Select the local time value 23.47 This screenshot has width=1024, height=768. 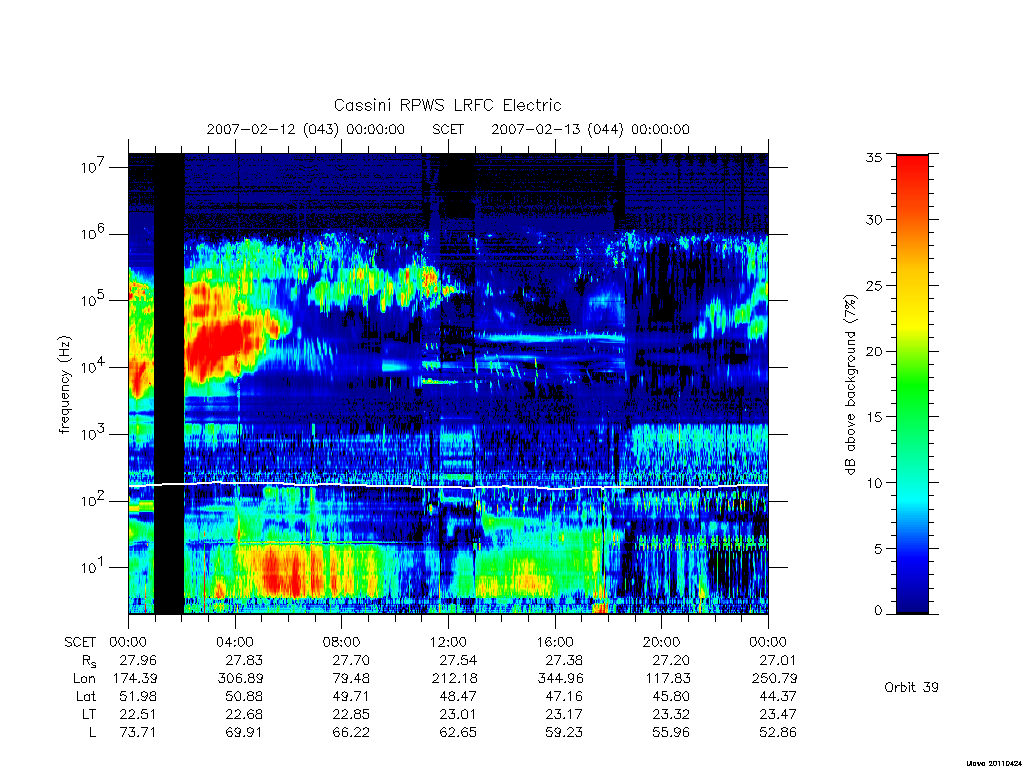pos(778,714)
